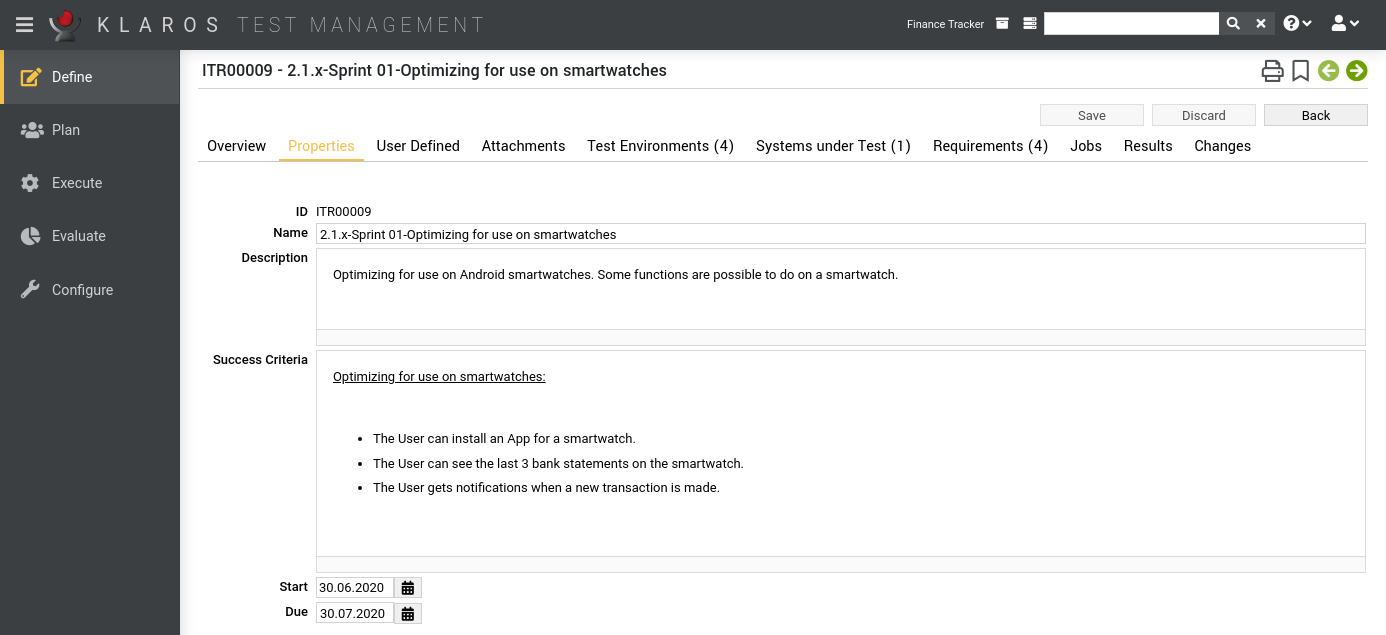Image resolution: width=1386 pixels, height=635 pixels.
Task: Expand the user account dropdown
Action: [x=1345, y=24]
